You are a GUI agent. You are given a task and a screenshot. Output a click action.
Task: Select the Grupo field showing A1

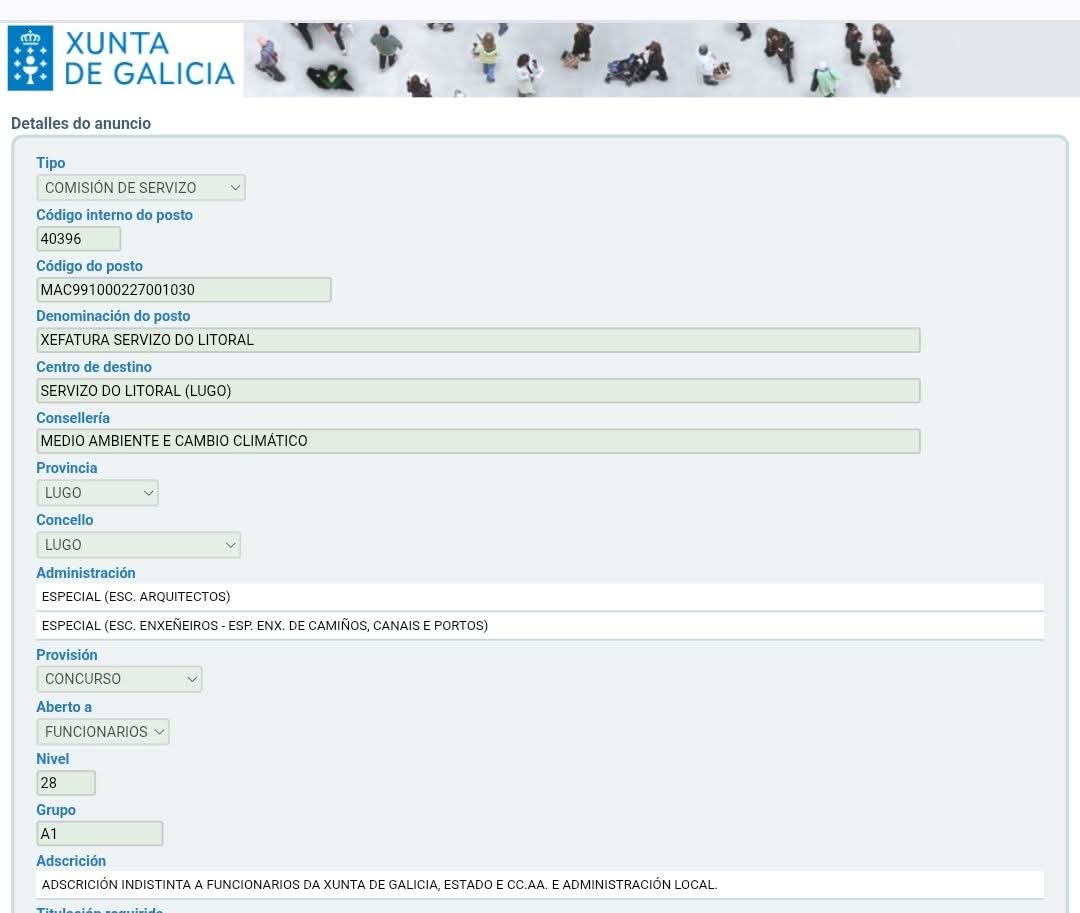click(100, 834)
